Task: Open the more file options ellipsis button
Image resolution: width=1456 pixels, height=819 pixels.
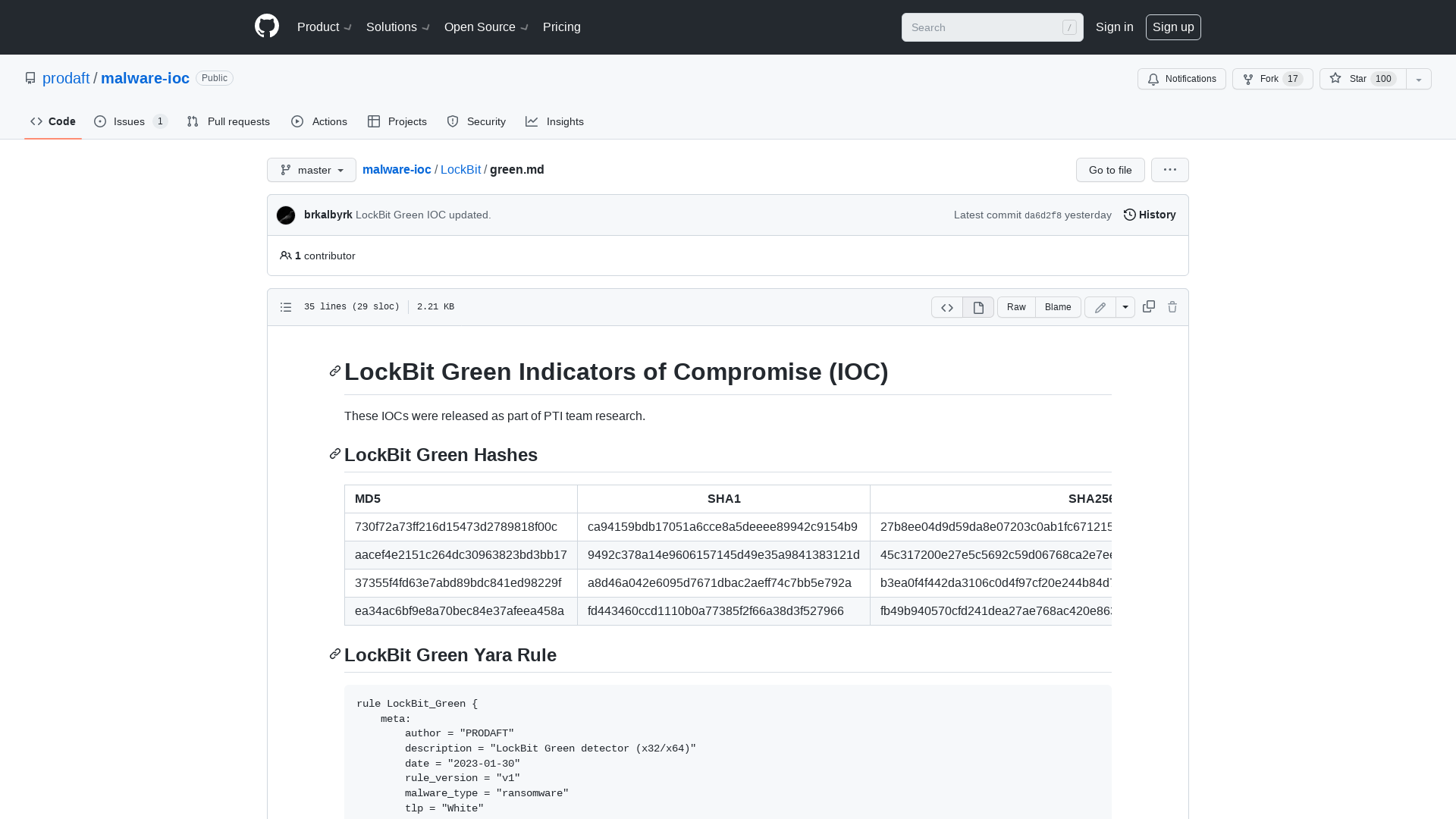Action: [1170, 170]
